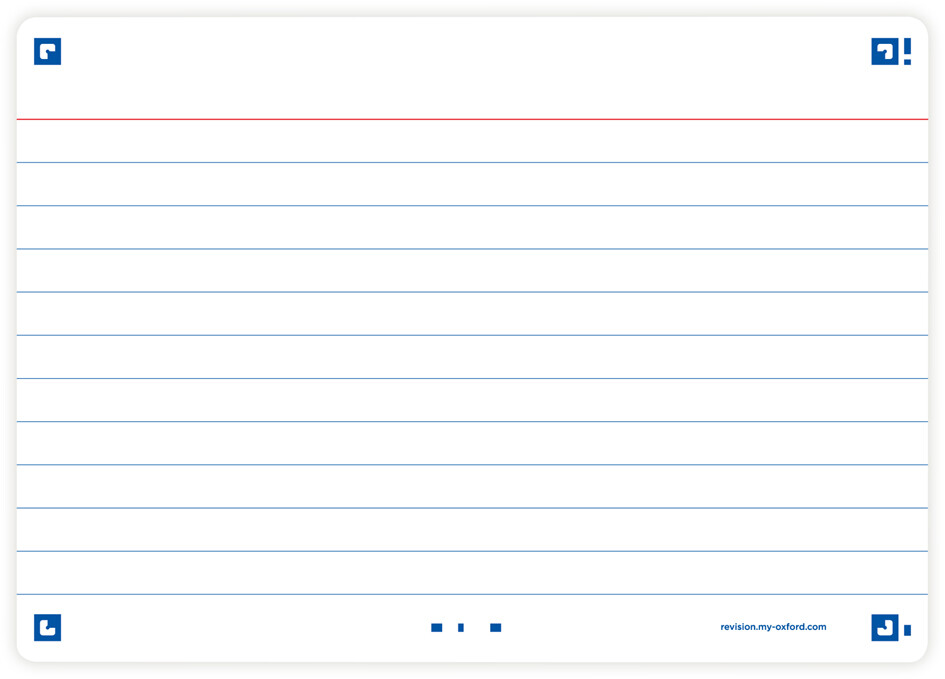
Task: Click the bottom-left corner marker icon
Action: click(47, 627)
